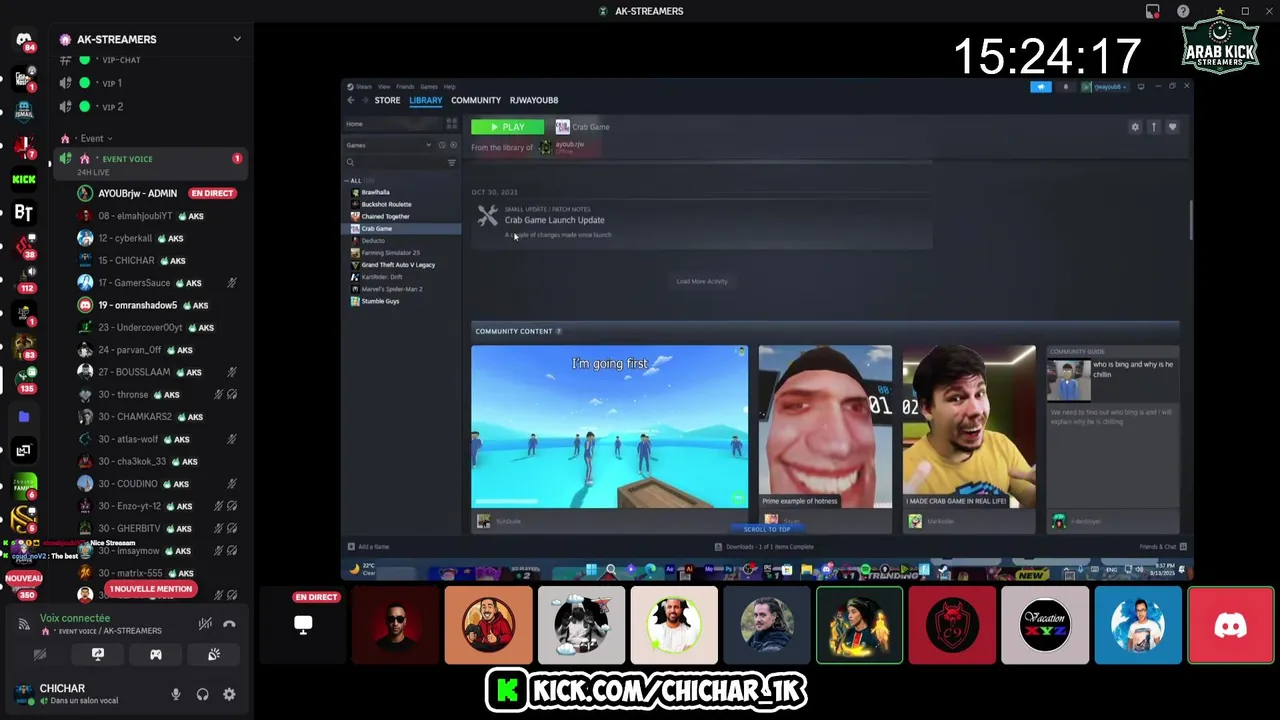This screenshot has width=1280, height=720.
Task: Switch to the LIBRARY tab in Steam
Action: pos(425,100)
